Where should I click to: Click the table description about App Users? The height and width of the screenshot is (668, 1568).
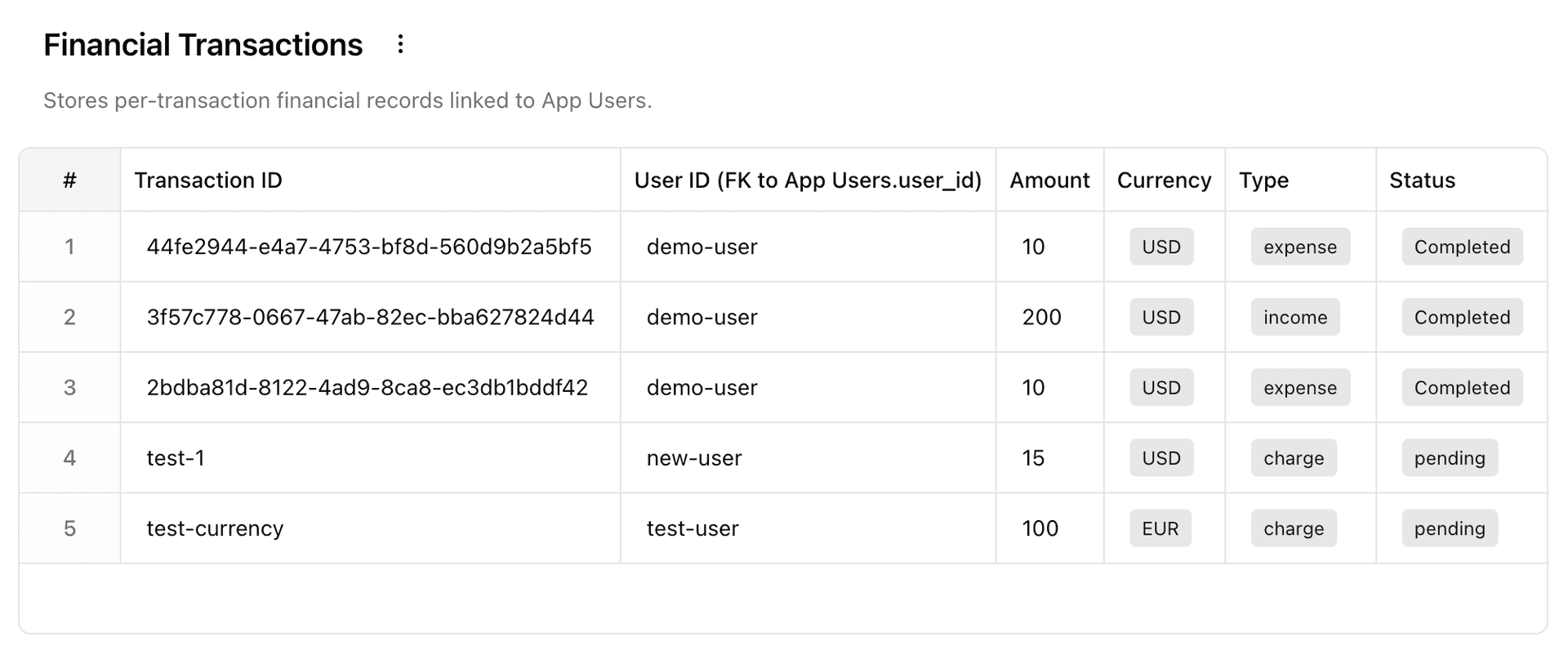click(x=348, y=100)
